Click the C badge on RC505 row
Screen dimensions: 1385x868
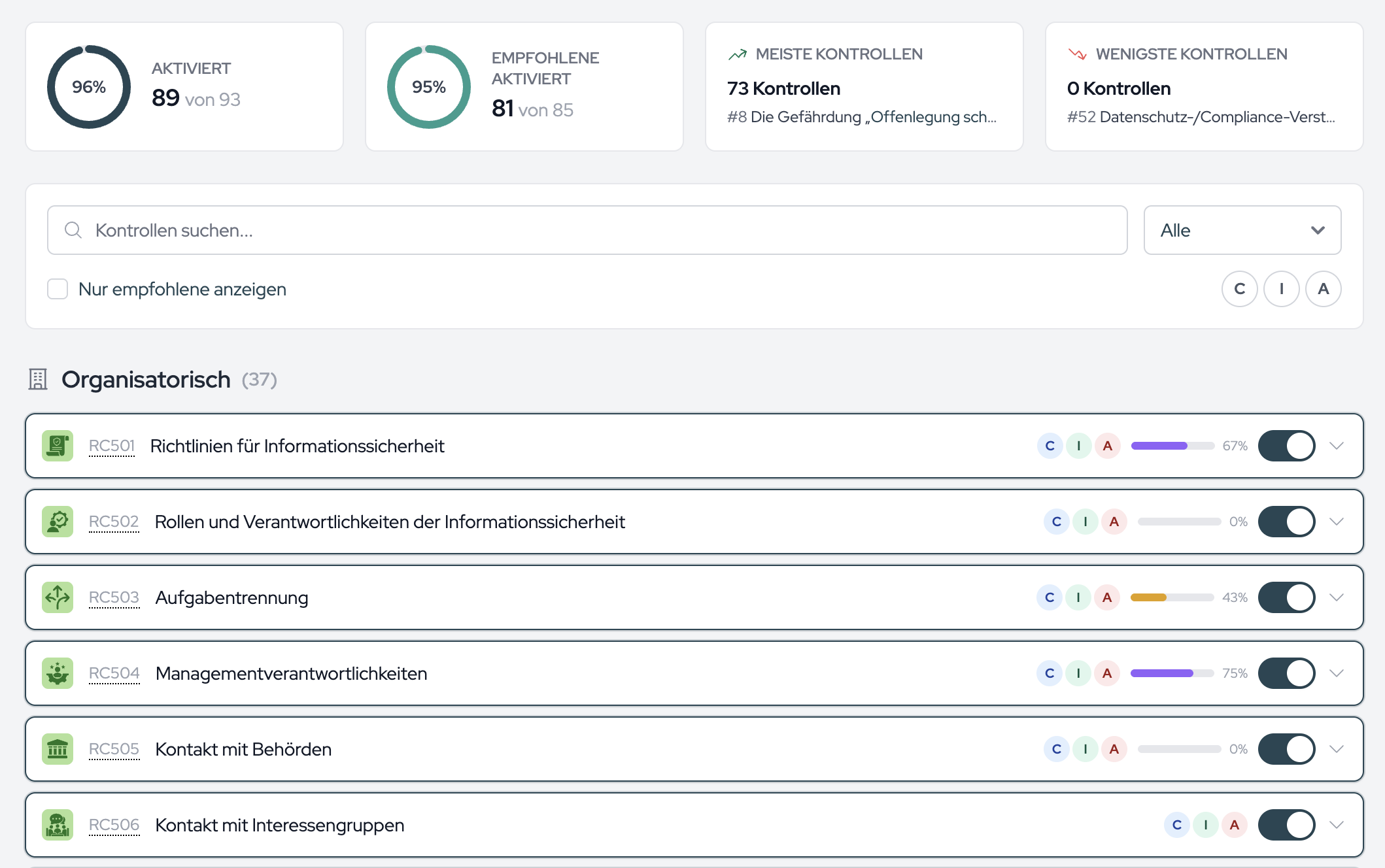click(x=1057, y=749)
